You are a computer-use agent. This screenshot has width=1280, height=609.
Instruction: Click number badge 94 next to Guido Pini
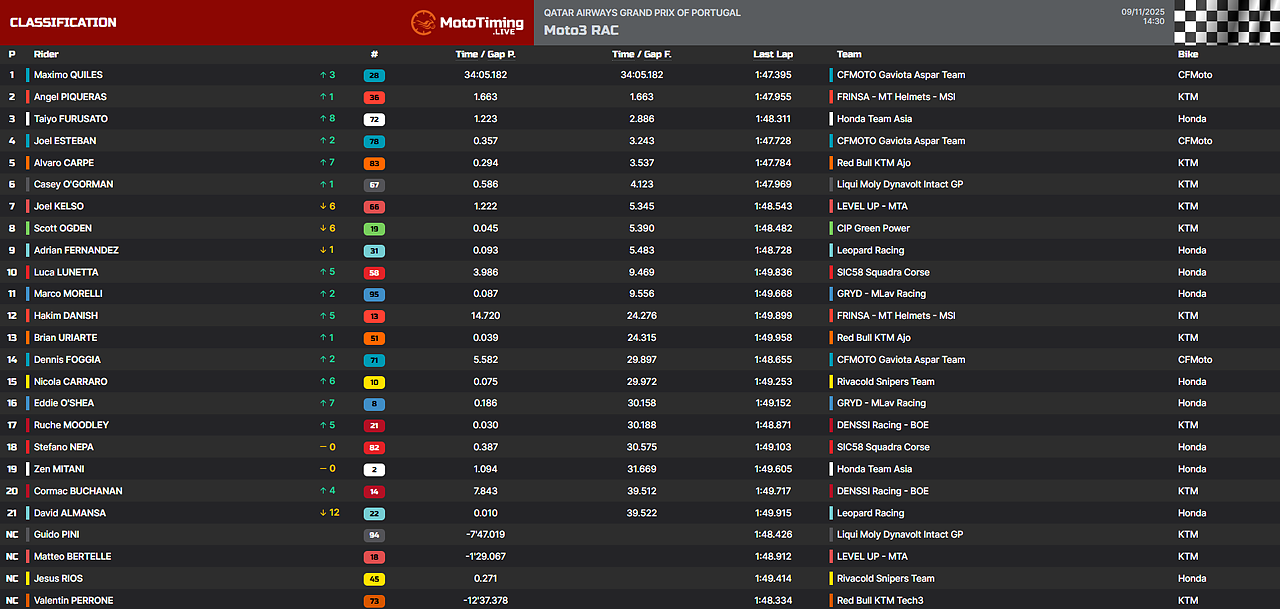point(375,535)
